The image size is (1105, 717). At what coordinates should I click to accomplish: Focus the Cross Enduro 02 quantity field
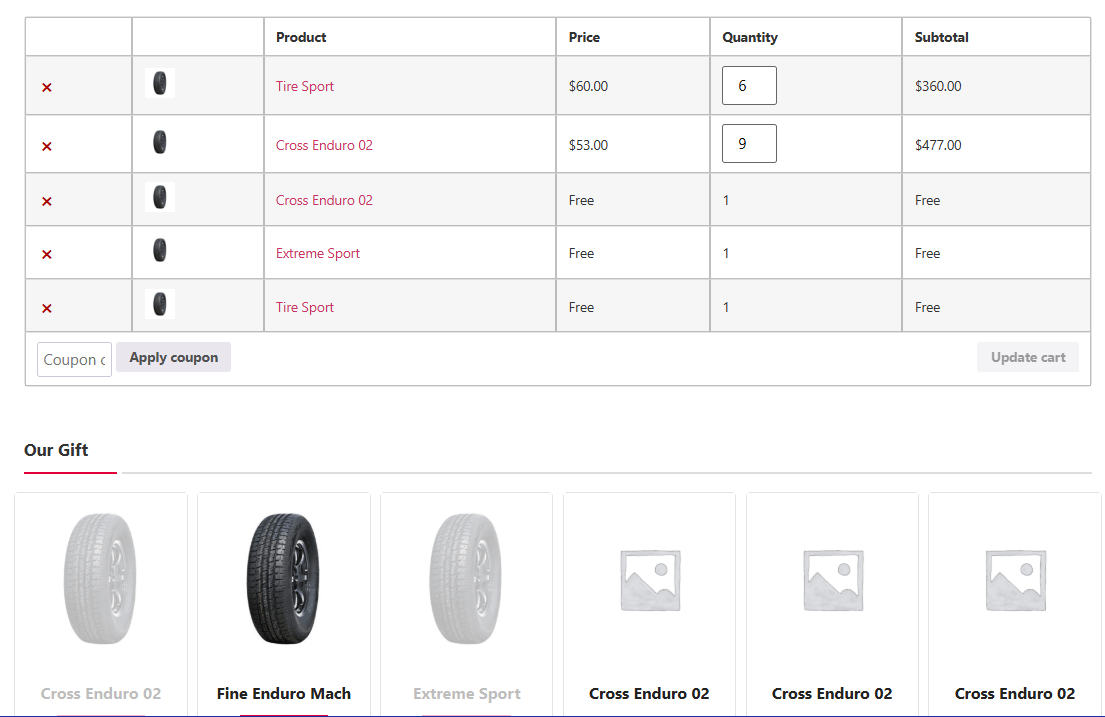(x=749, y=144)
